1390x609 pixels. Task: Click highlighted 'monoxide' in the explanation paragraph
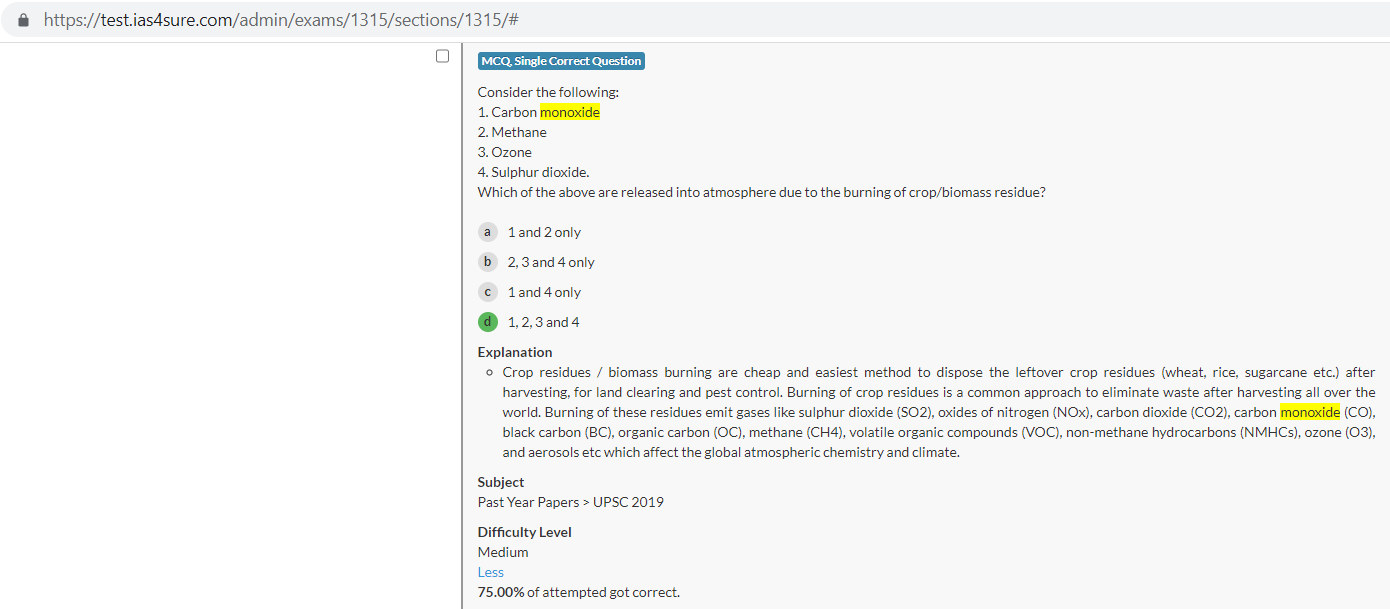pyautogui.click(x=1309, y=412)
